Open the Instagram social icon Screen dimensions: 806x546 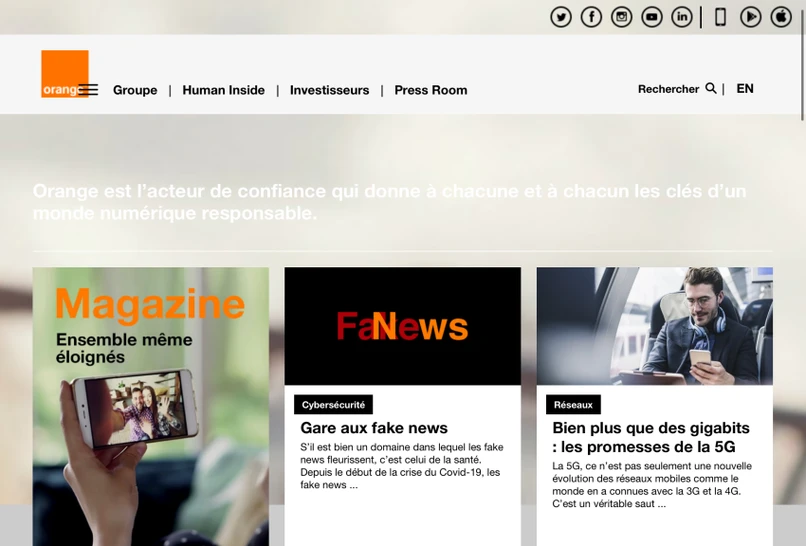tap(621, 17)
